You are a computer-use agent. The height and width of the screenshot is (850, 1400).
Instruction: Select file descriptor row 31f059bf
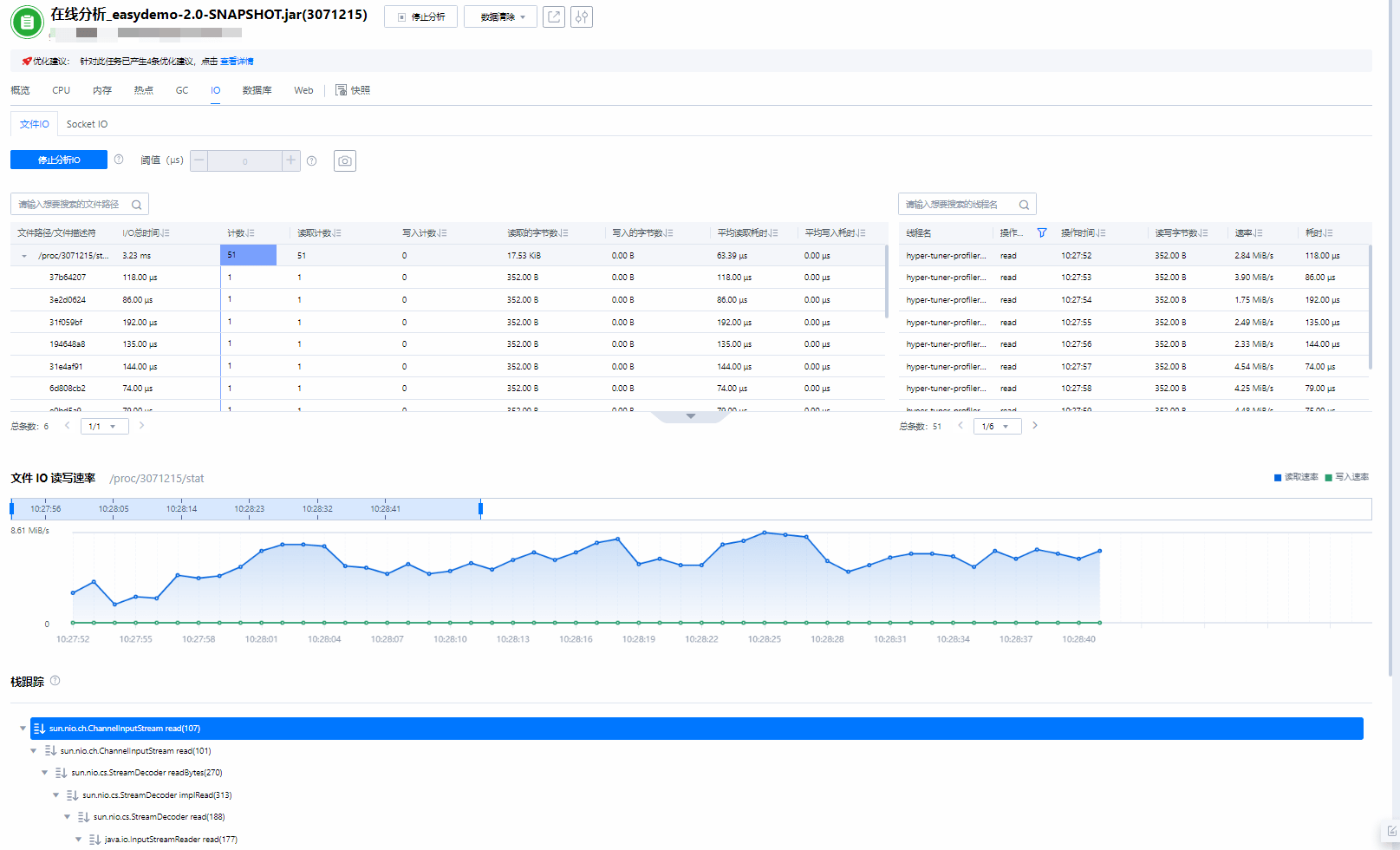448,323
